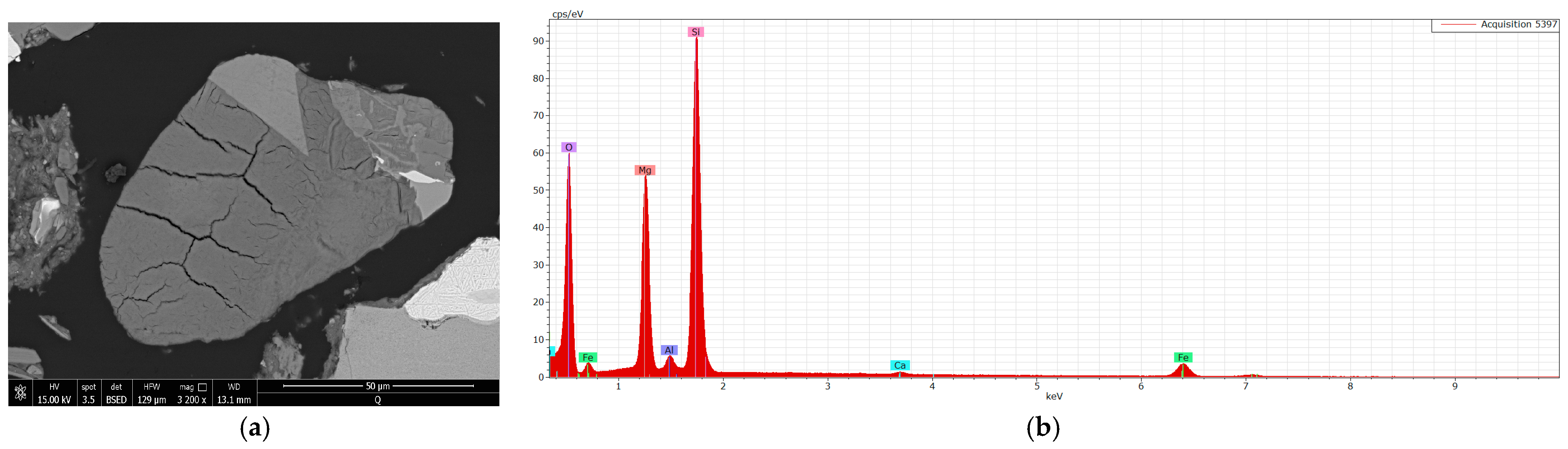Click the Ca element marker label
Viewport: 1568px width, 449px height.
point(900,366)
